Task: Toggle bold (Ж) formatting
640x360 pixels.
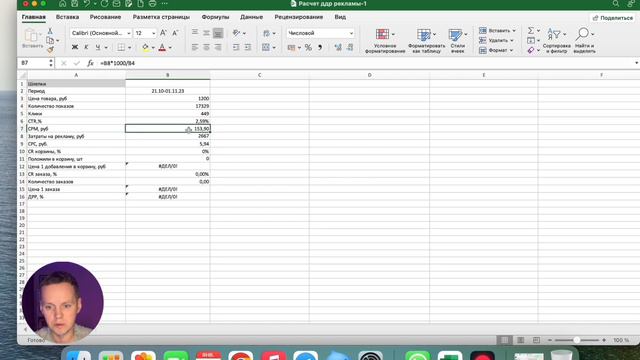Action: (75, 48)
